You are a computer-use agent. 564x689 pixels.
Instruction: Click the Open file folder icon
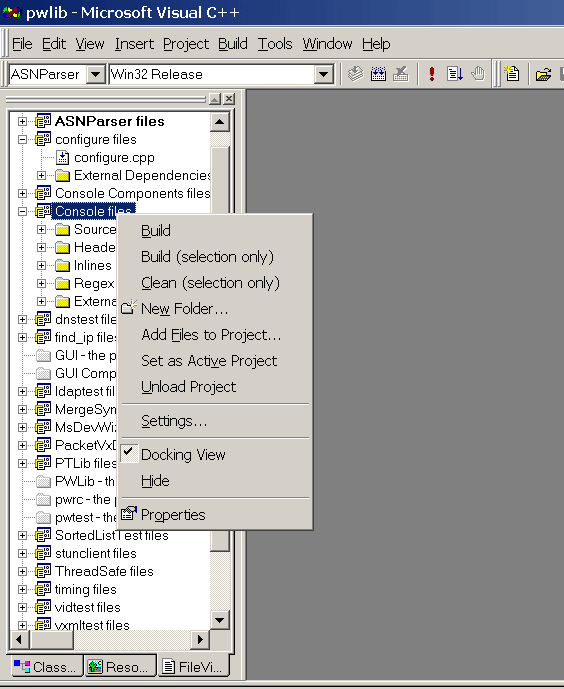pyautogui.click(x=543, y=74)
